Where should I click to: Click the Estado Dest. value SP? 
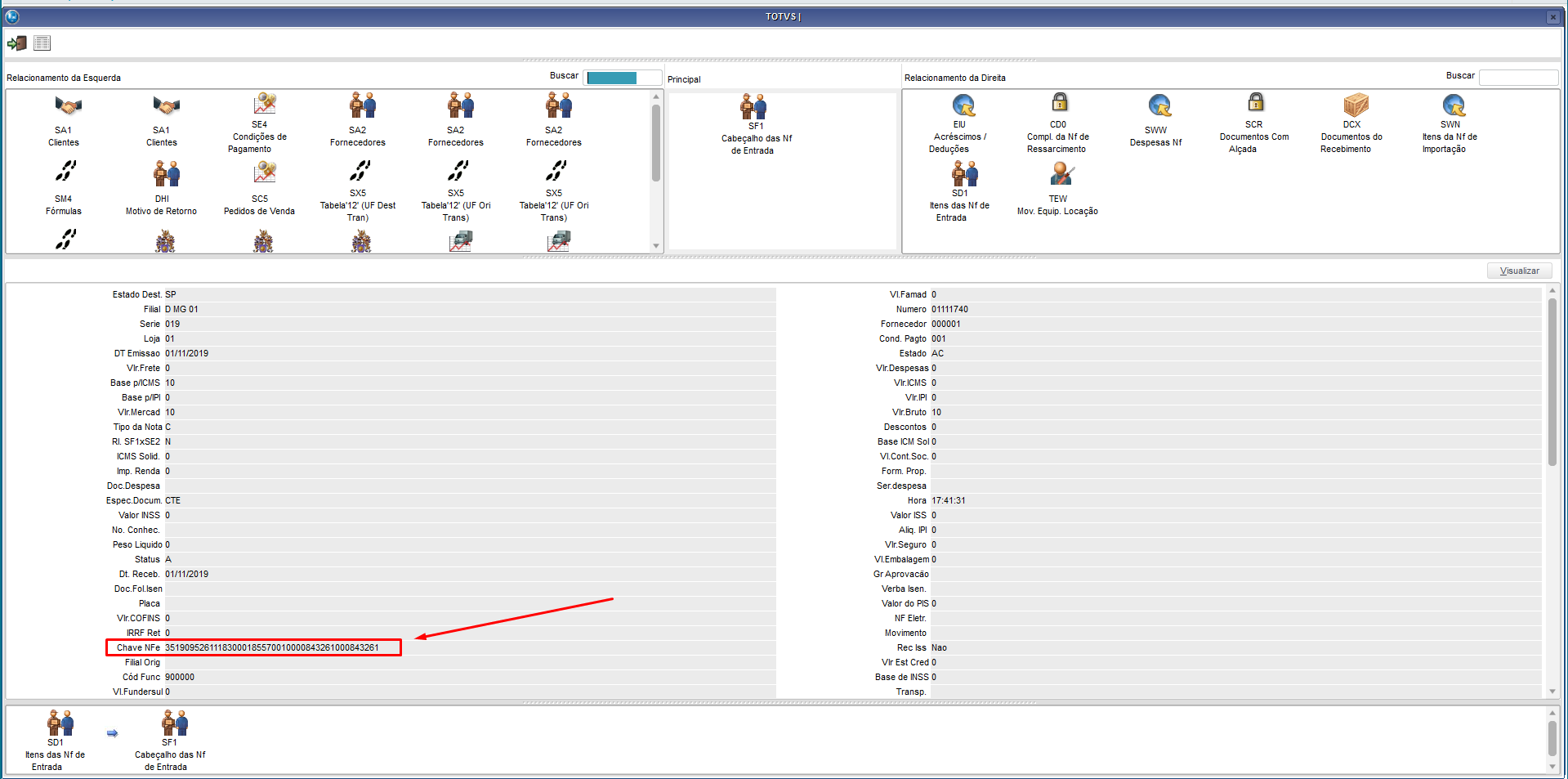pyautogui.click(x=171, y=294)
